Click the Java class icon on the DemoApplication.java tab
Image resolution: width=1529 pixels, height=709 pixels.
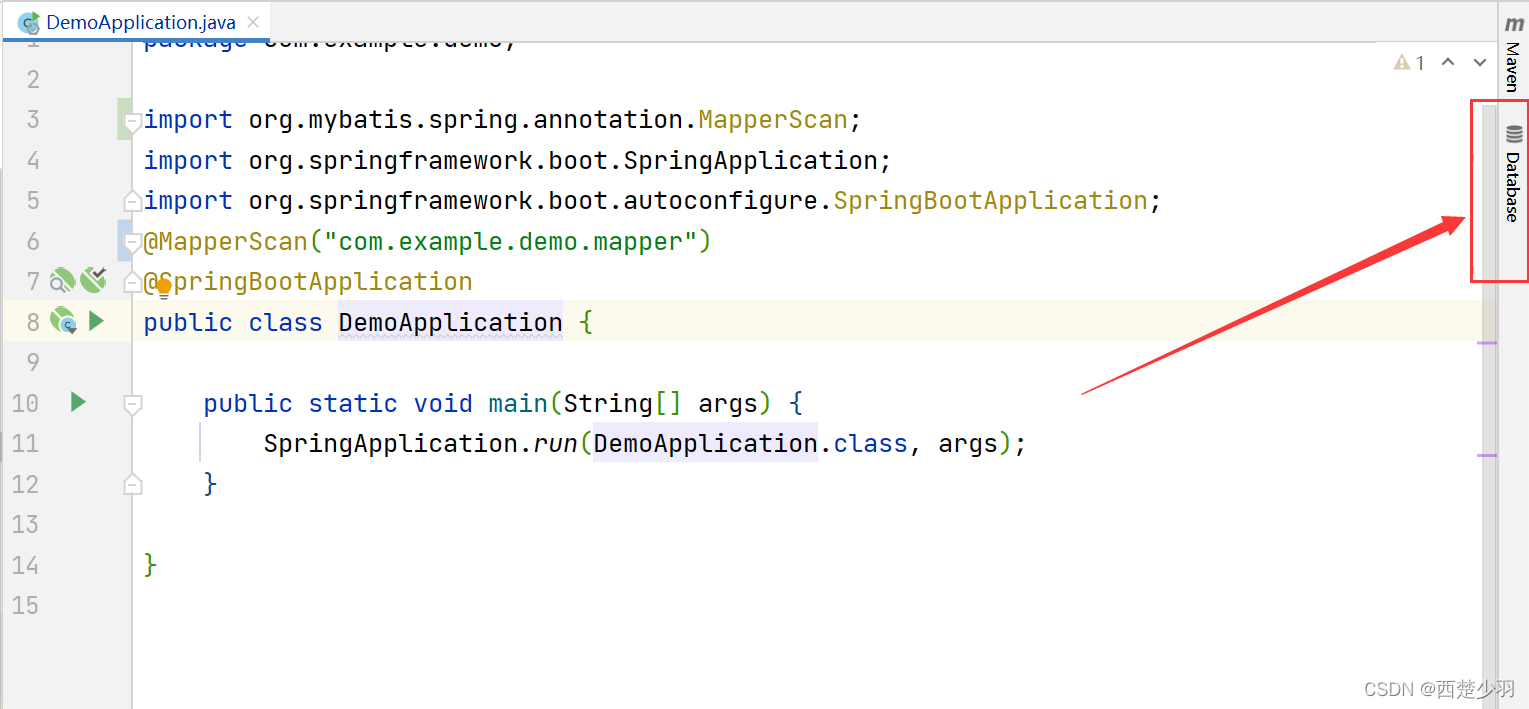coord(29,22)
